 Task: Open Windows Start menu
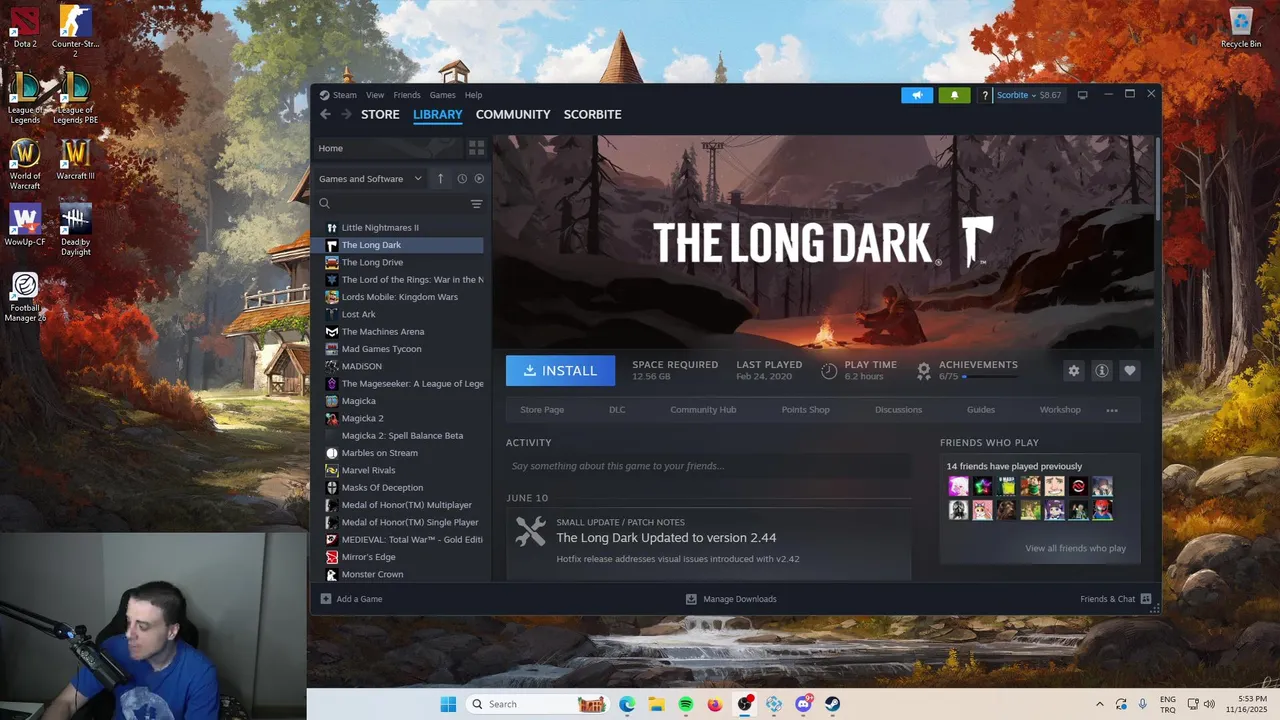click(448, 704)
